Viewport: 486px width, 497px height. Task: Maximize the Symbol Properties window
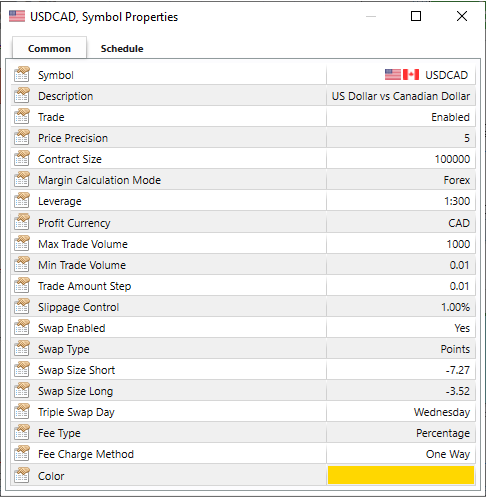click(416, 16)
